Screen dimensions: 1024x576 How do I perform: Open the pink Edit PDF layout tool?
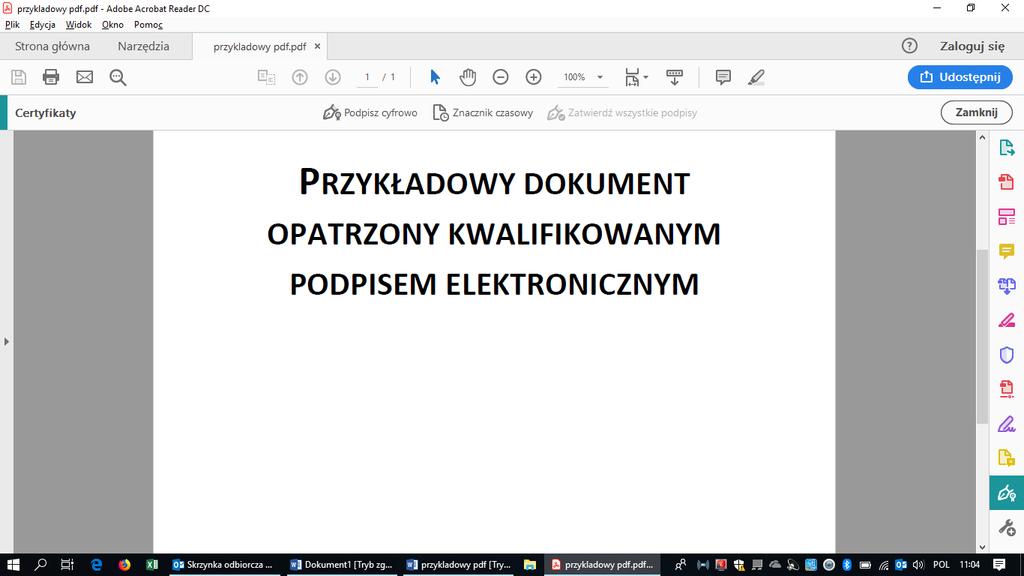point(1006,217)
